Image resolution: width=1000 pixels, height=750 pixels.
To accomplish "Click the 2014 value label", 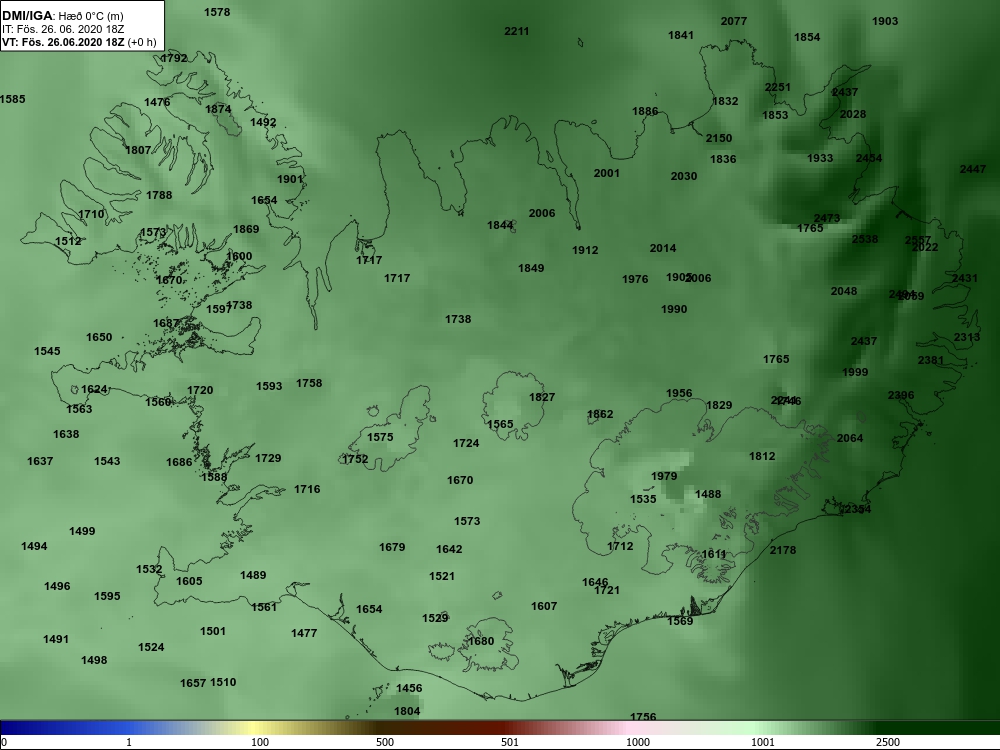I will point(663,248).
